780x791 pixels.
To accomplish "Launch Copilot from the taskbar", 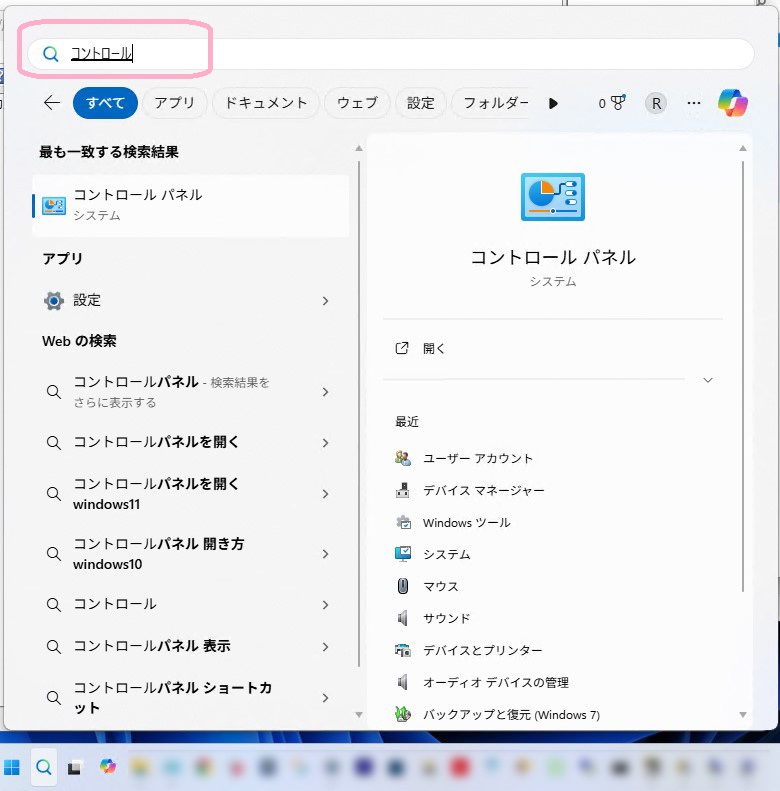I will [107, 766].
